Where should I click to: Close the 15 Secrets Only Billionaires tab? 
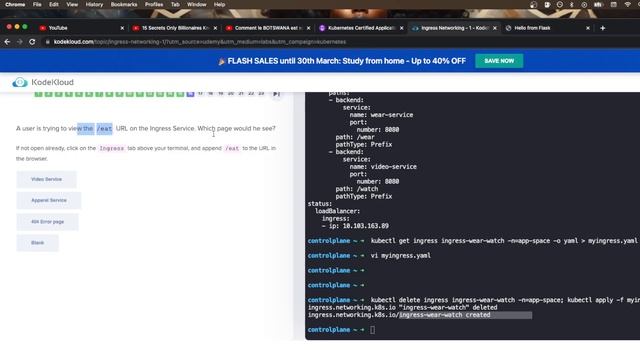215,28
